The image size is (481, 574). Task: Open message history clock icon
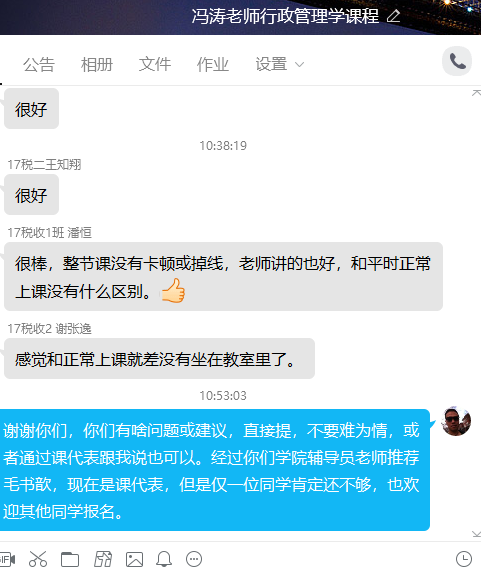tap(464, 559)
